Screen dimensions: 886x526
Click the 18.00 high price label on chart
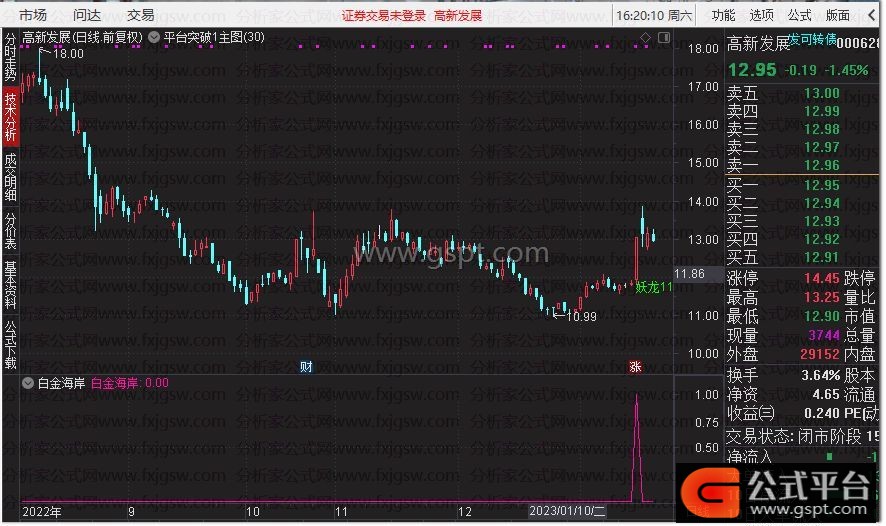68,54
